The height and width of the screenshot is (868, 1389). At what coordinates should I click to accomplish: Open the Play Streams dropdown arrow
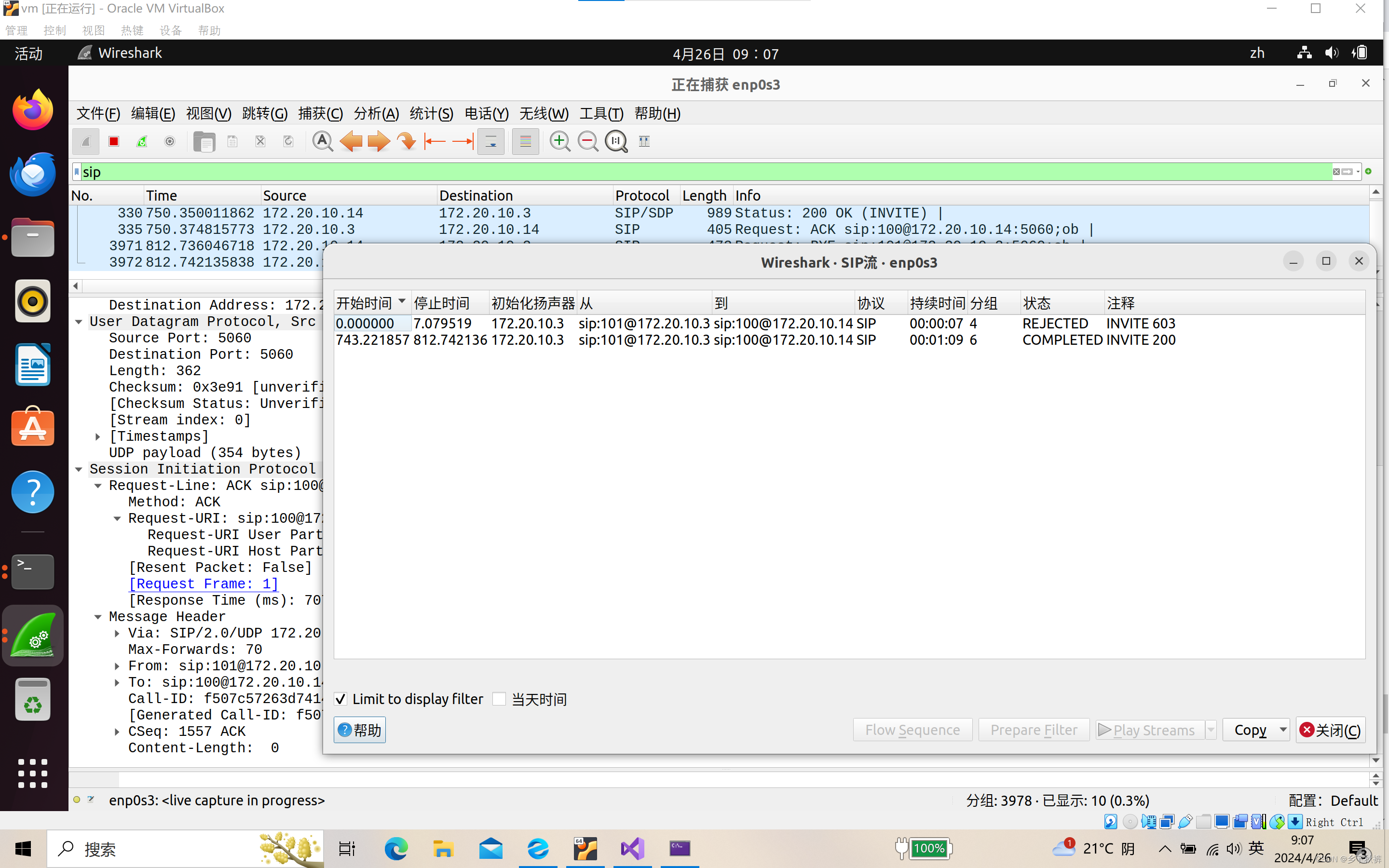point(1211,730)
